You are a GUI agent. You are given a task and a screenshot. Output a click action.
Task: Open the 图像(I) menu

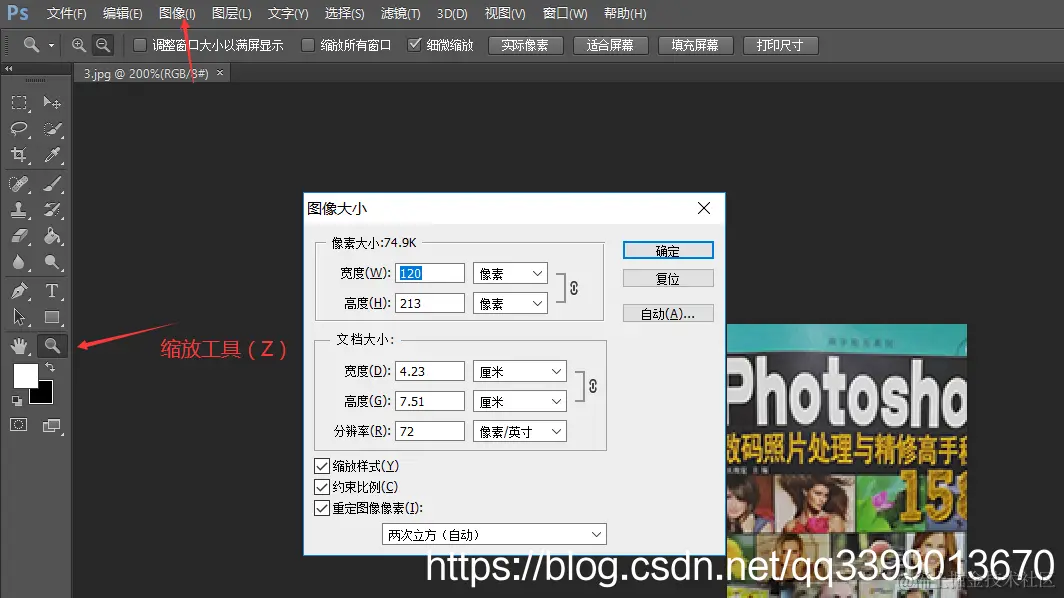tap(176, 13)
